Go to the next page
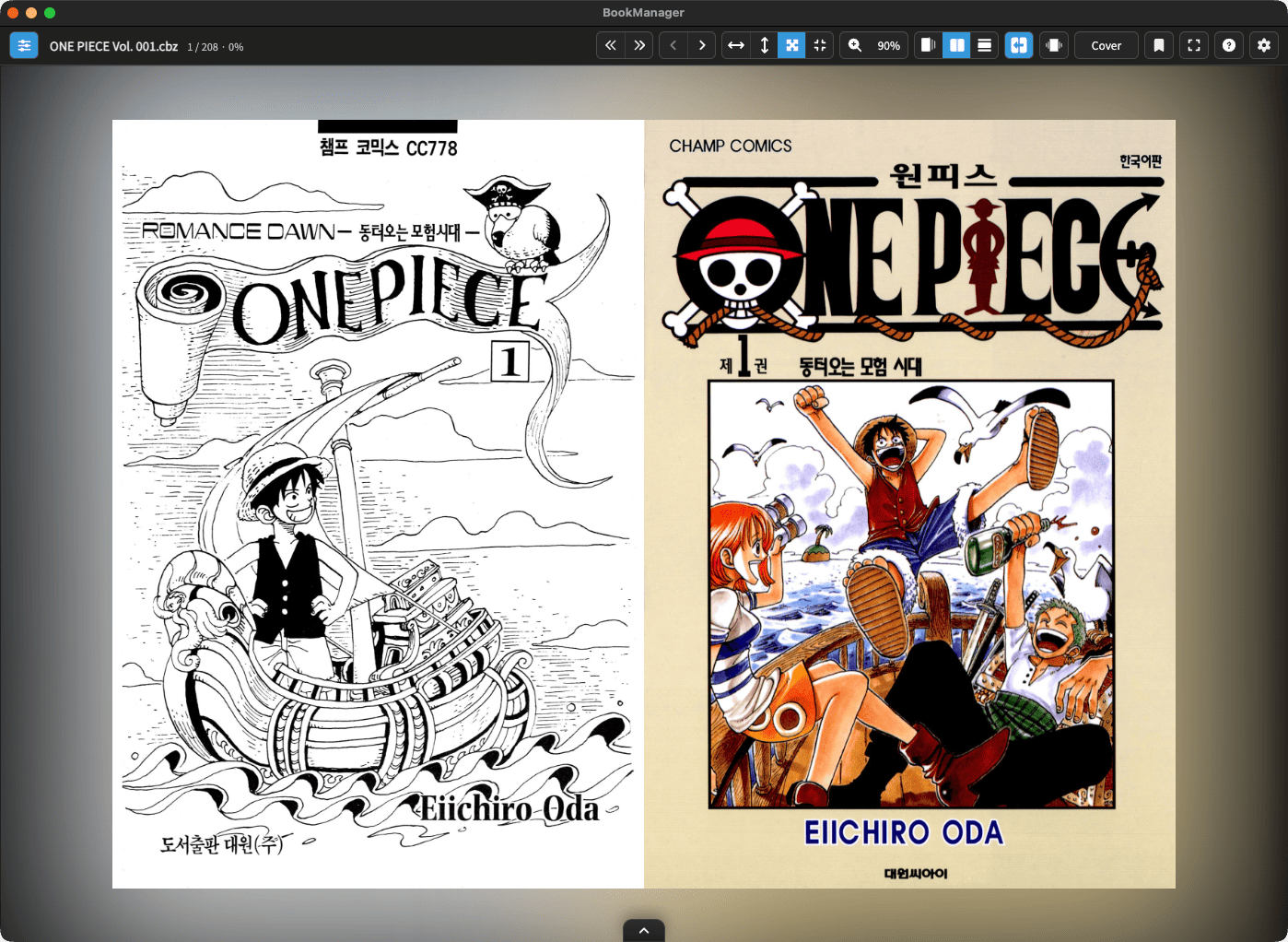This screenshot has width=1288, height=942. pyautogui.click(x=702, y=45)
